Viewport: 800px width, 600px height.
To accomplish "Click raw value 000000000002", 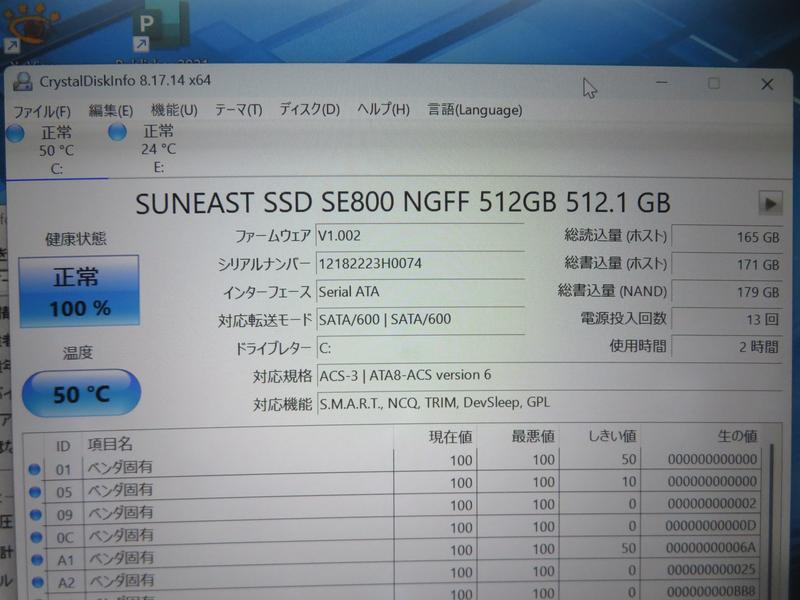I will pyautogui.click(x=712, y=504).
